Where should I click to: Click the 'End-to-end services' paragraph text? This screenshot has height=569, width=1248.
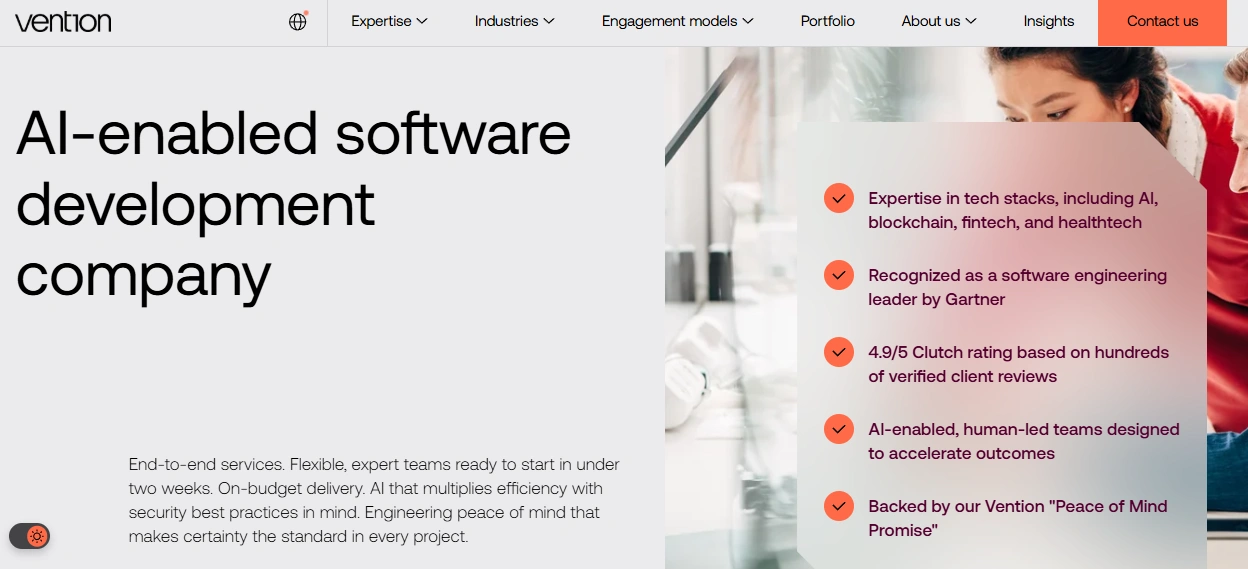point(374,500)
